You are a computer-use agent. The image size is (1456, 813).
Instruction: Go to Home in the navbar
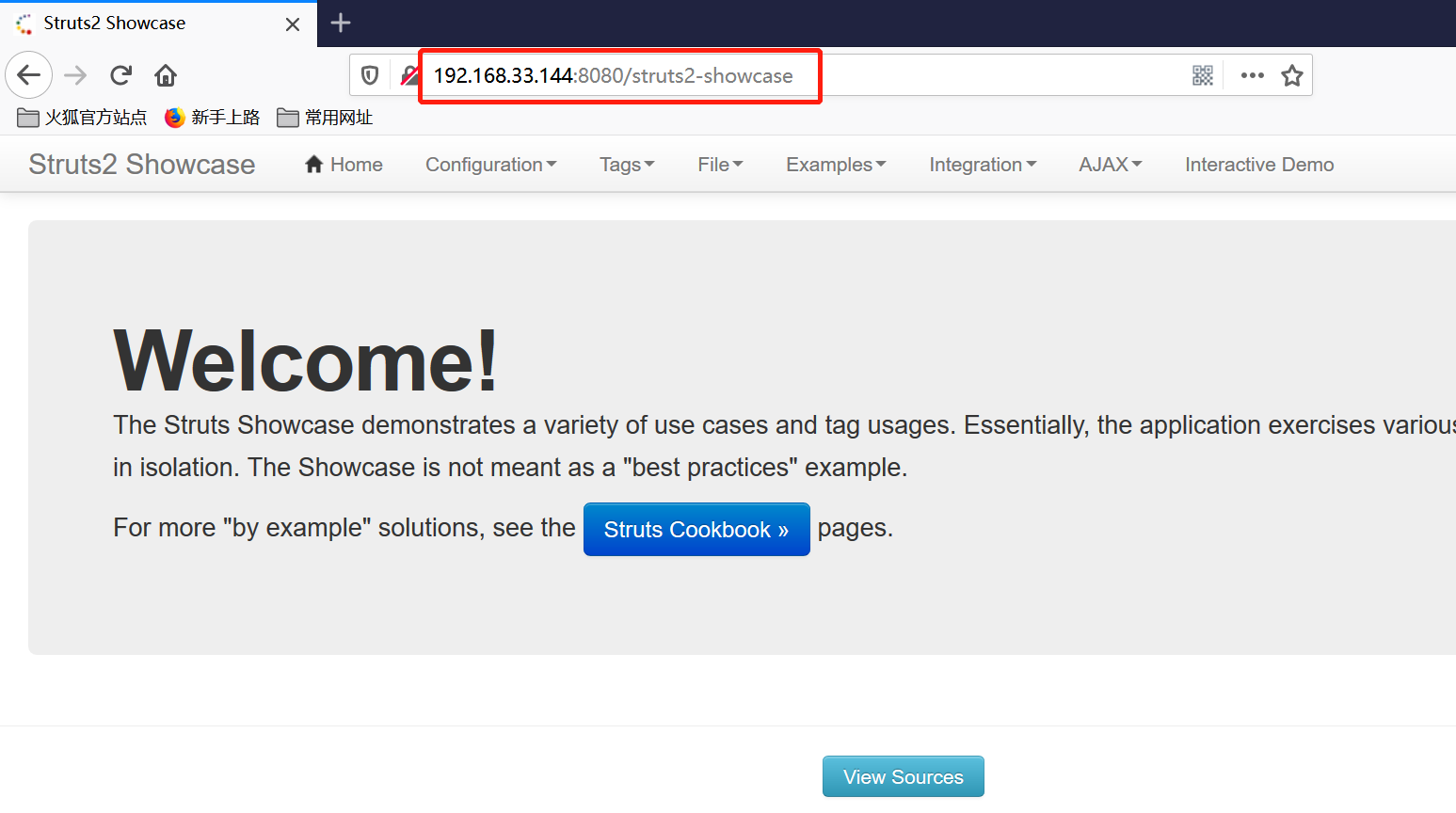pos(344,165)
